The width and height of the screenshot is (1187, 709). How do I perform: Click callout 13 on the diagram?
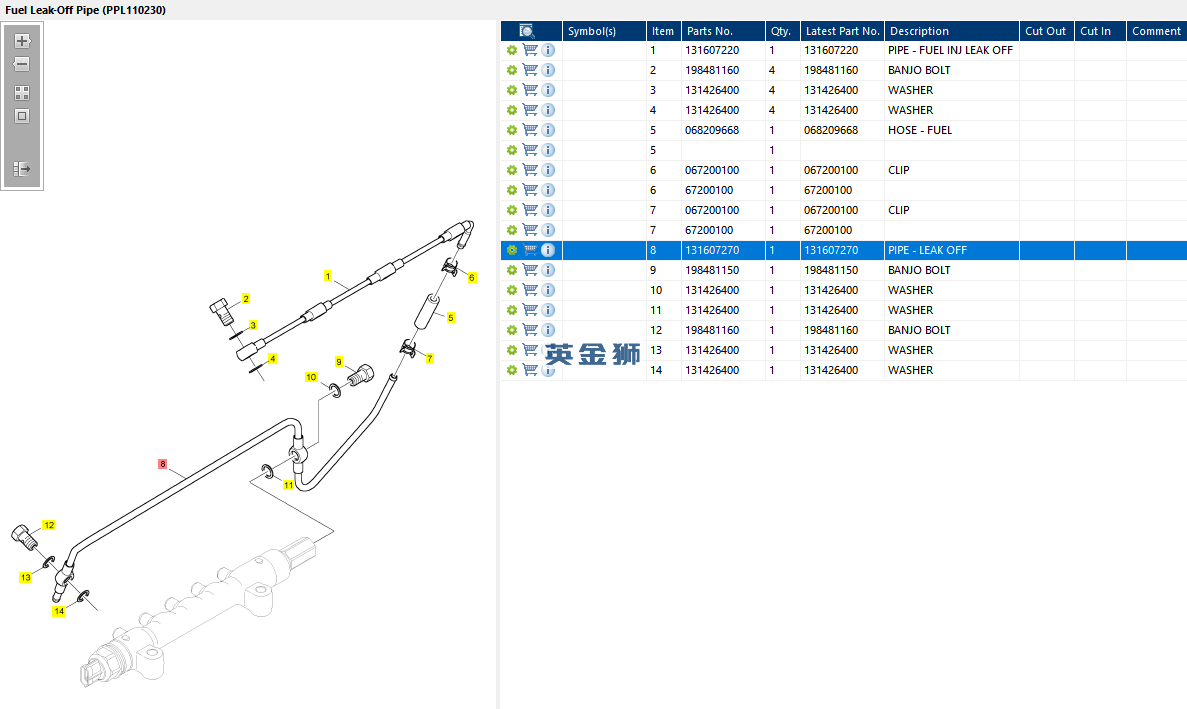26,577
